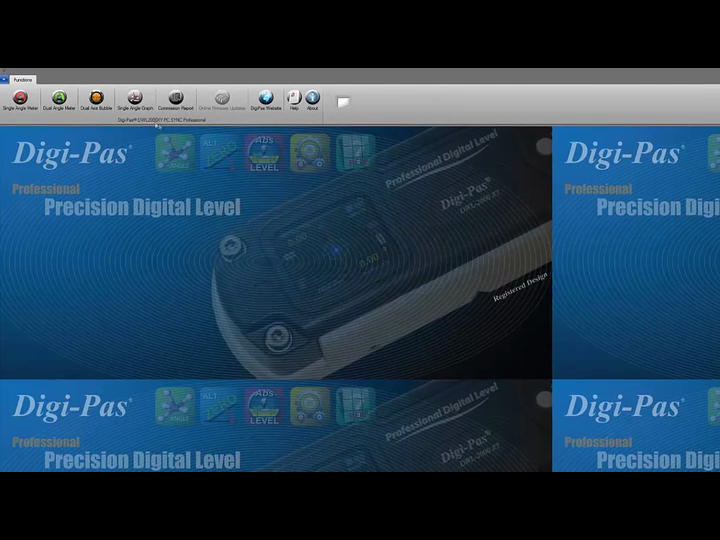Select the Dual Axis Bubble view
Viewport: 720px width, 540px height.
(x=97, y=99)
